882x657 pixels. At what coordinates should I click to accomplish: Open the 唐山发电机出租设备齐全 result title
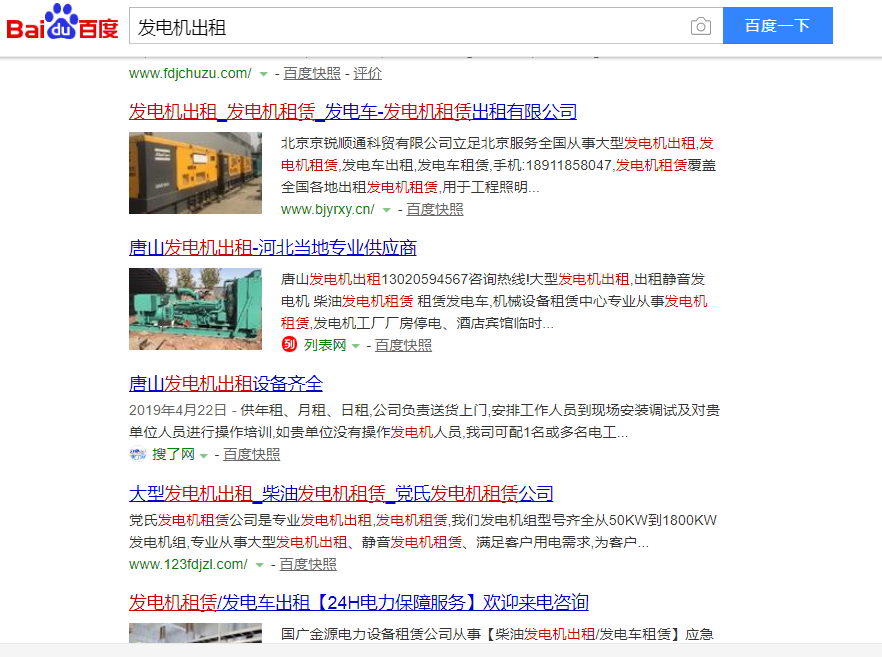[226, 384]
